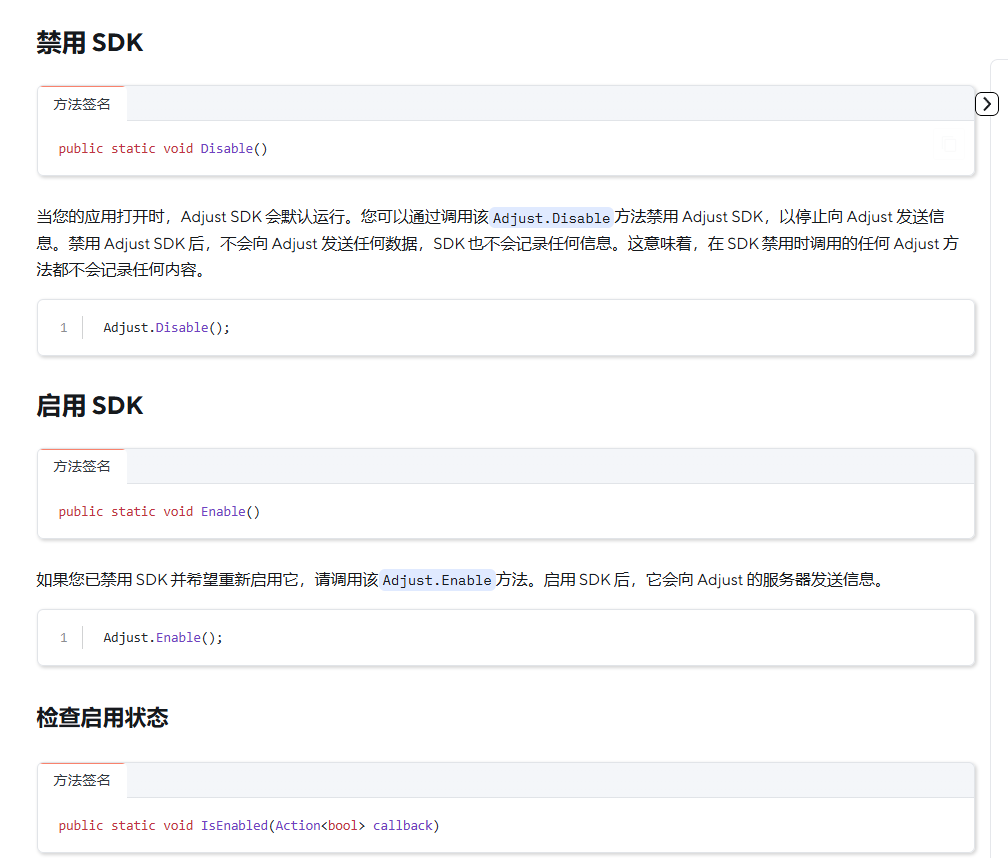The height and width of the screenshot is (858, 1008).
Task: Click the 禁用 SDK heading
Action: [x=89, y=42]
